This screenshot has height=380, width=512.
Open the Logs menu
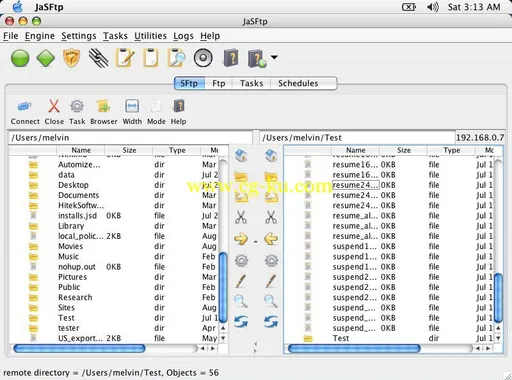click(x=183, y=36)
